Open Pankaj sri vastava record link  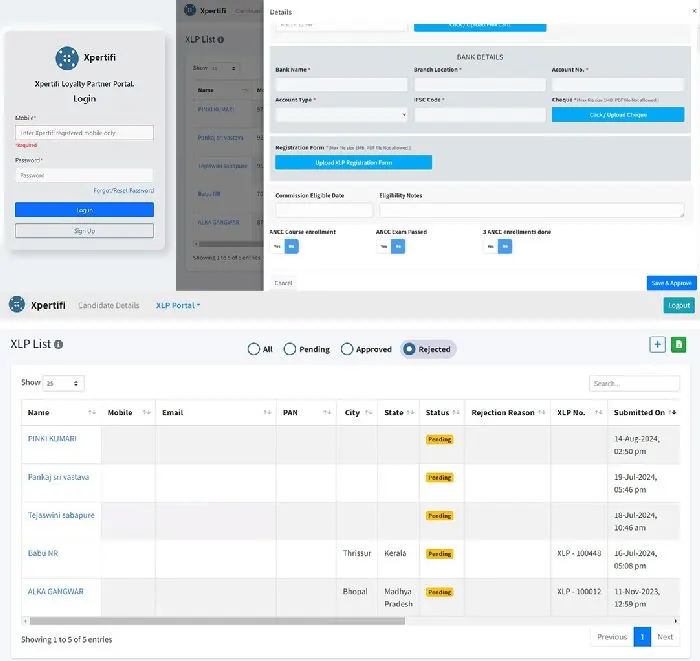(58, 477)
